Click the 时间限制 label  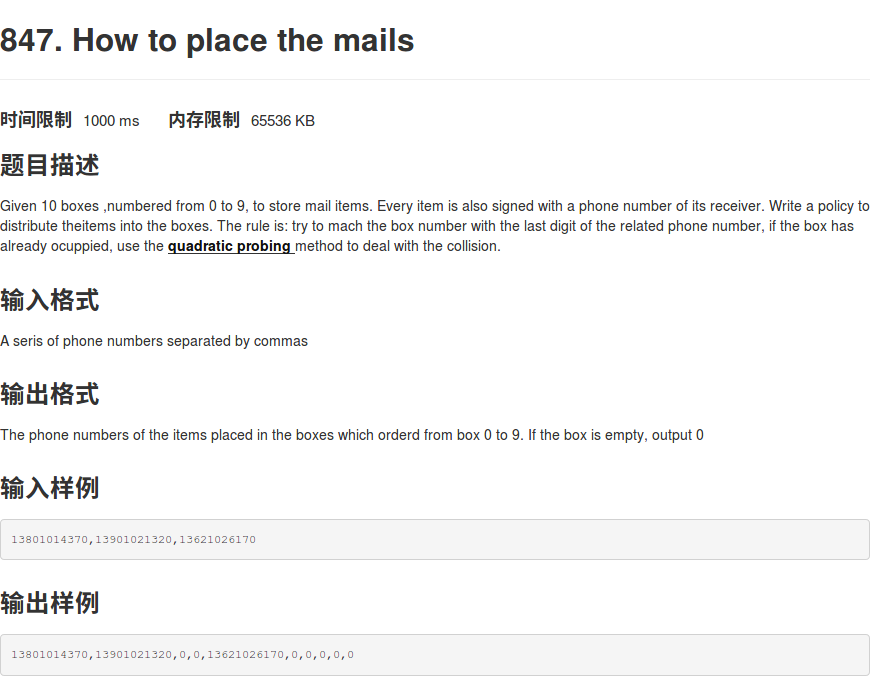(36, 120)
